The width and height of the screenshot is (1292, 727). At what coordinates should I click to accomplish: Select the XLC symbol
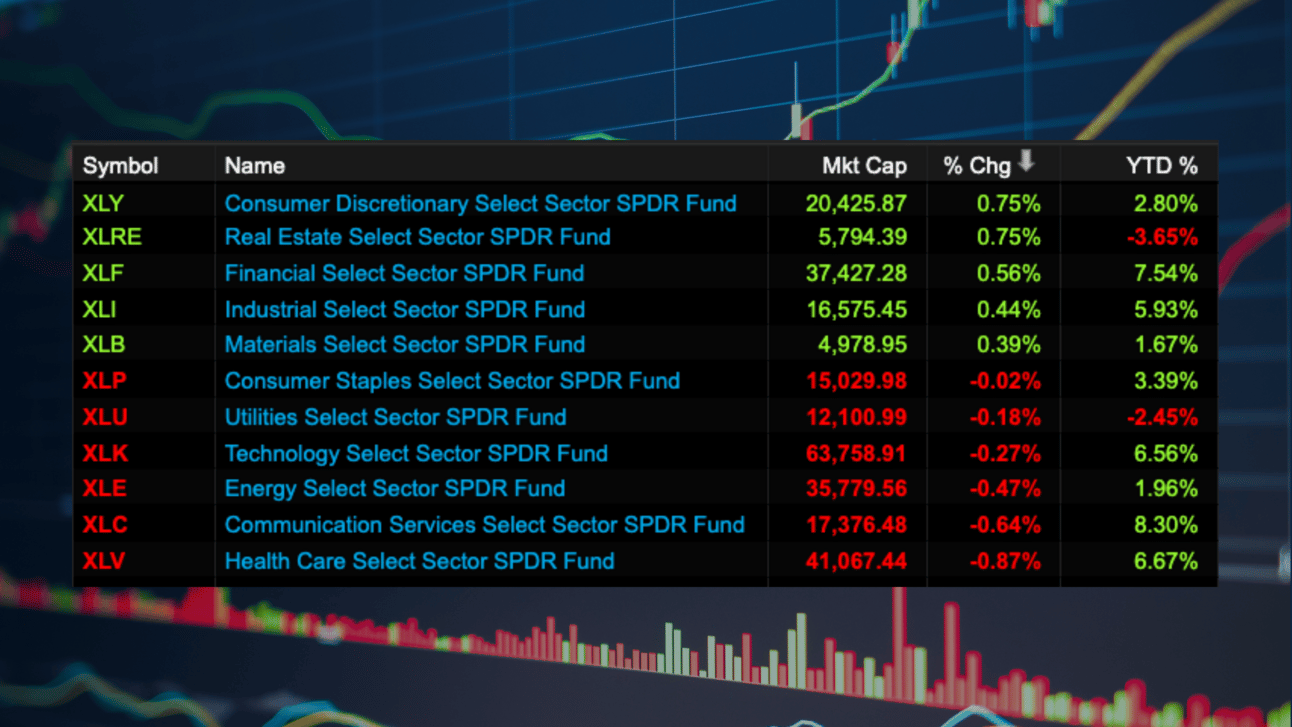105,524
